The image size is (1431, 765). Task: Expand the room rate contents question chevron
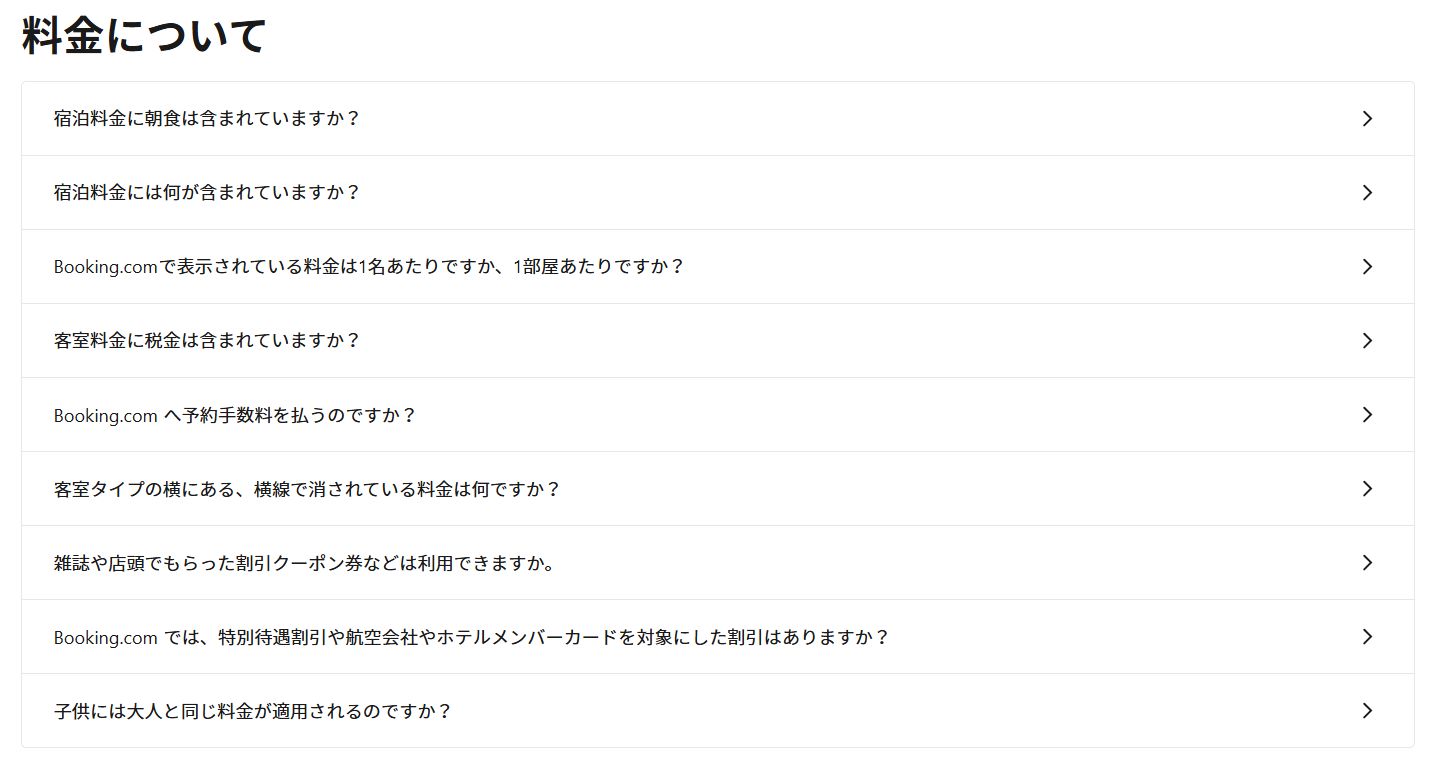[1367, 192]
